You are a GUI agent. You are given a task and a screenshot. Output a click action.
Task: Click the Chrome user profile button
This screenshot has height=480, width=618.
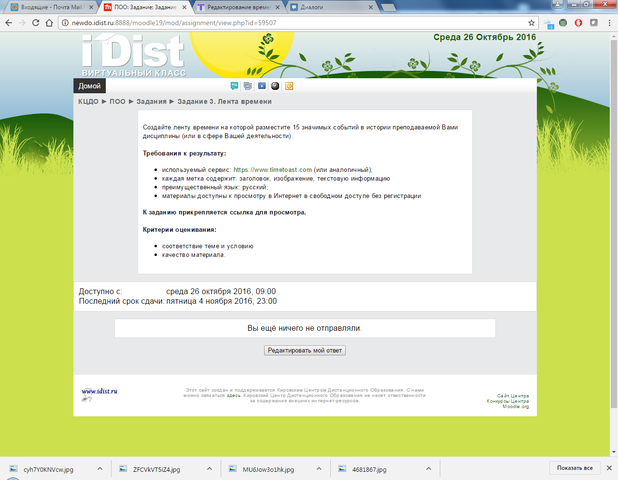[x=557, y=4]
